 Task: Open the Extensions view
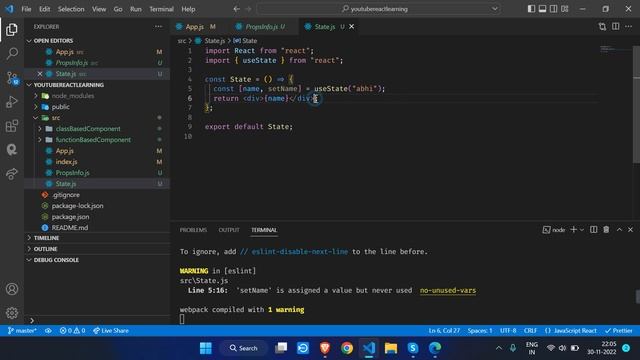click(x=12, y=126)
